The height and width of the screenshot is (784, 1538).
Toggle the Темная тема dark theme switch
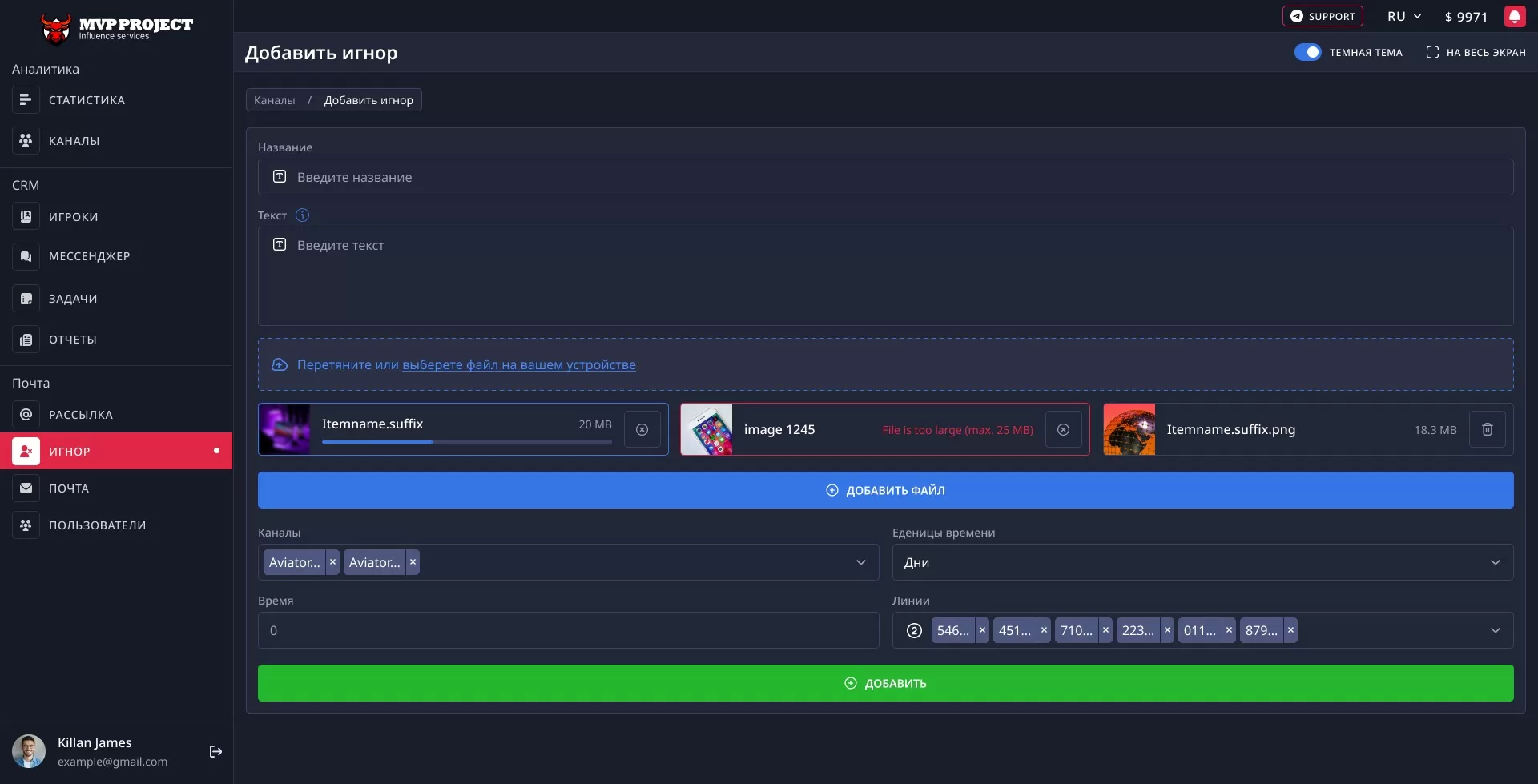tap(1307, 52)
